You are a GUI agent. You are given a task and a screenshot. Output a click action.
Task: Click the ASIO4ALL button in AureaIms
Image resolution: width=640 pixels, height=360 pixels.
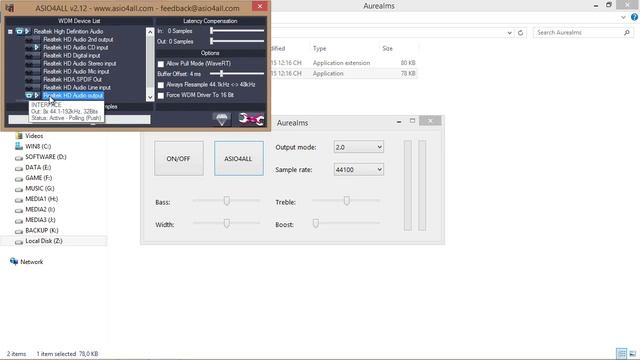239,158
